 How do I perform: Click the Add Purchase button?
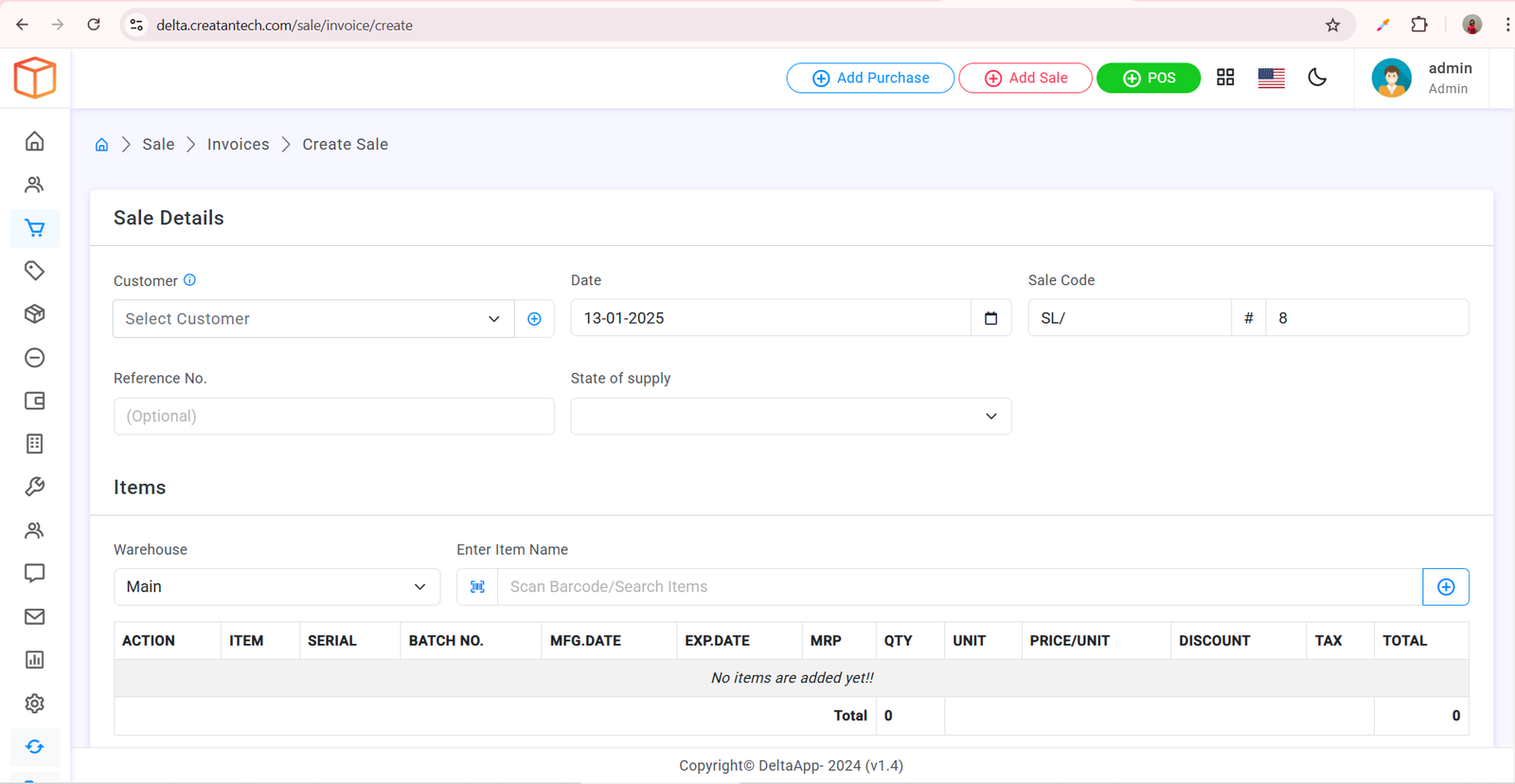click(870, 78)
